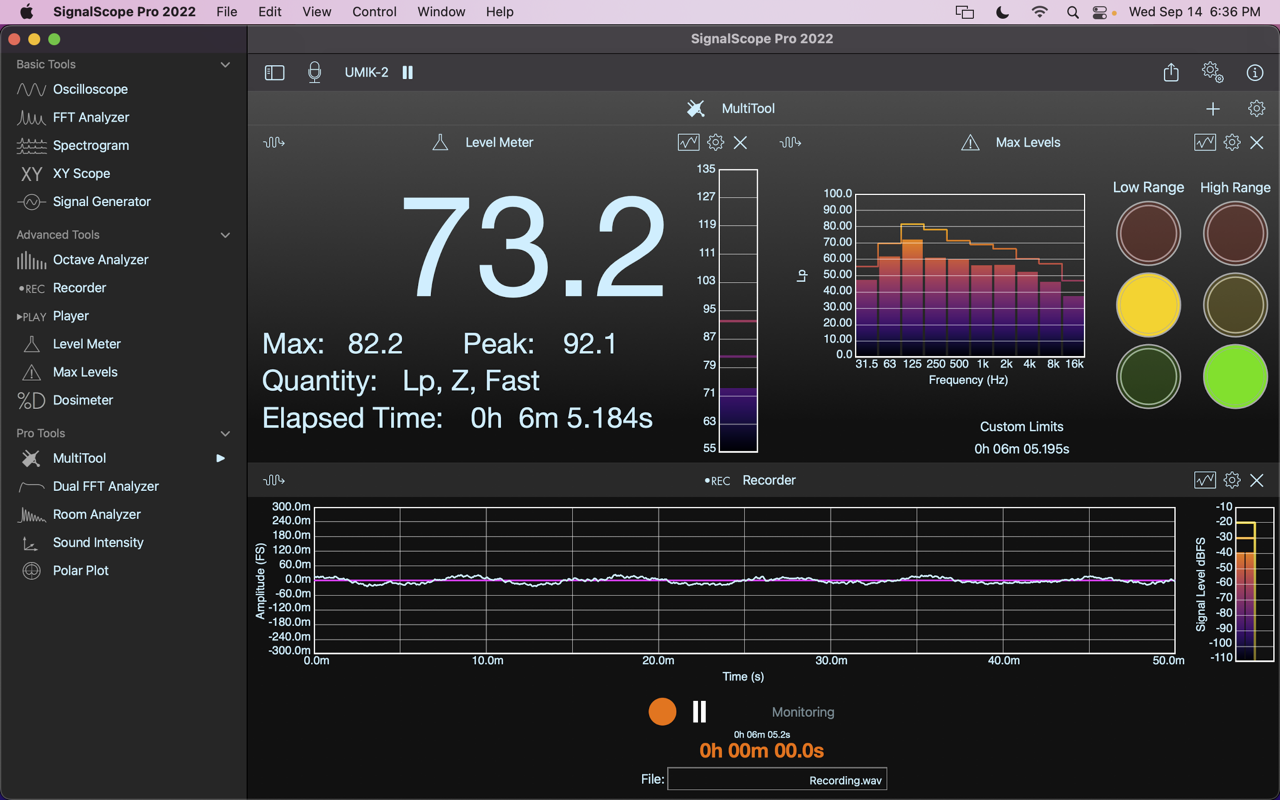Open the Window menu
The width and height of the screenshot is (1280, 800).
click(x=441, y=12)
